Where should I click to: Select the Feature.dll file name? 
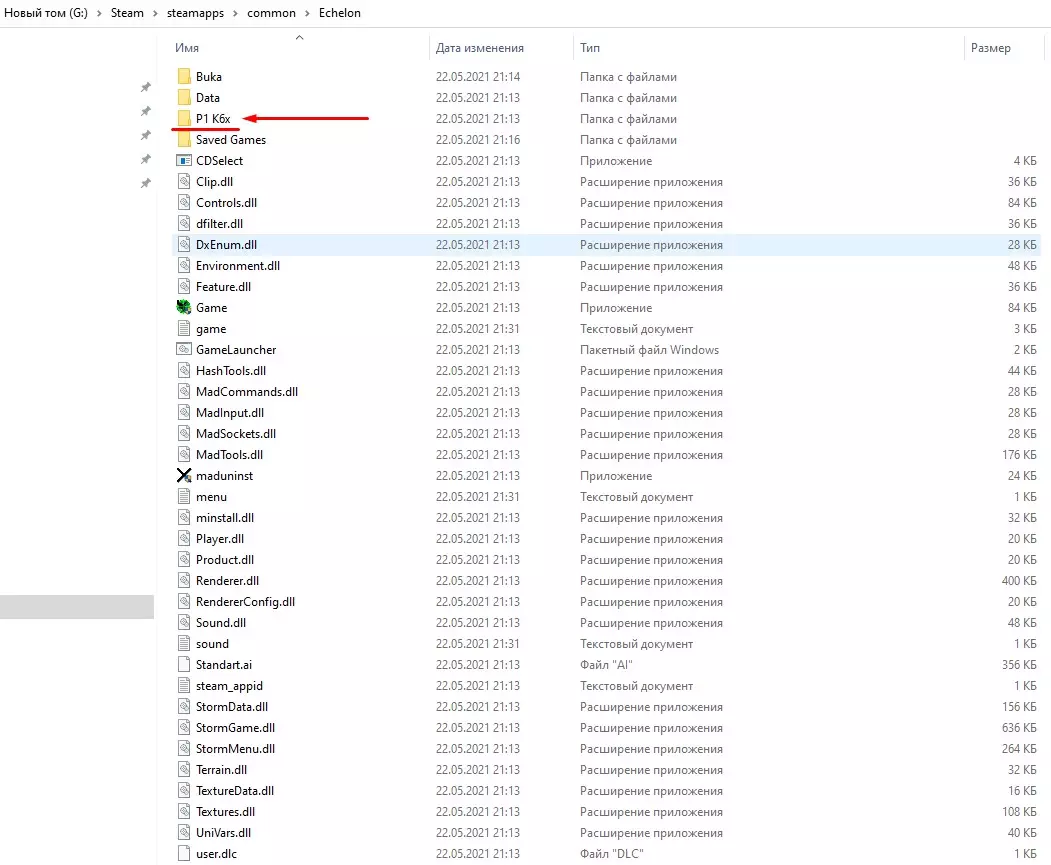[x=223, y=287]
